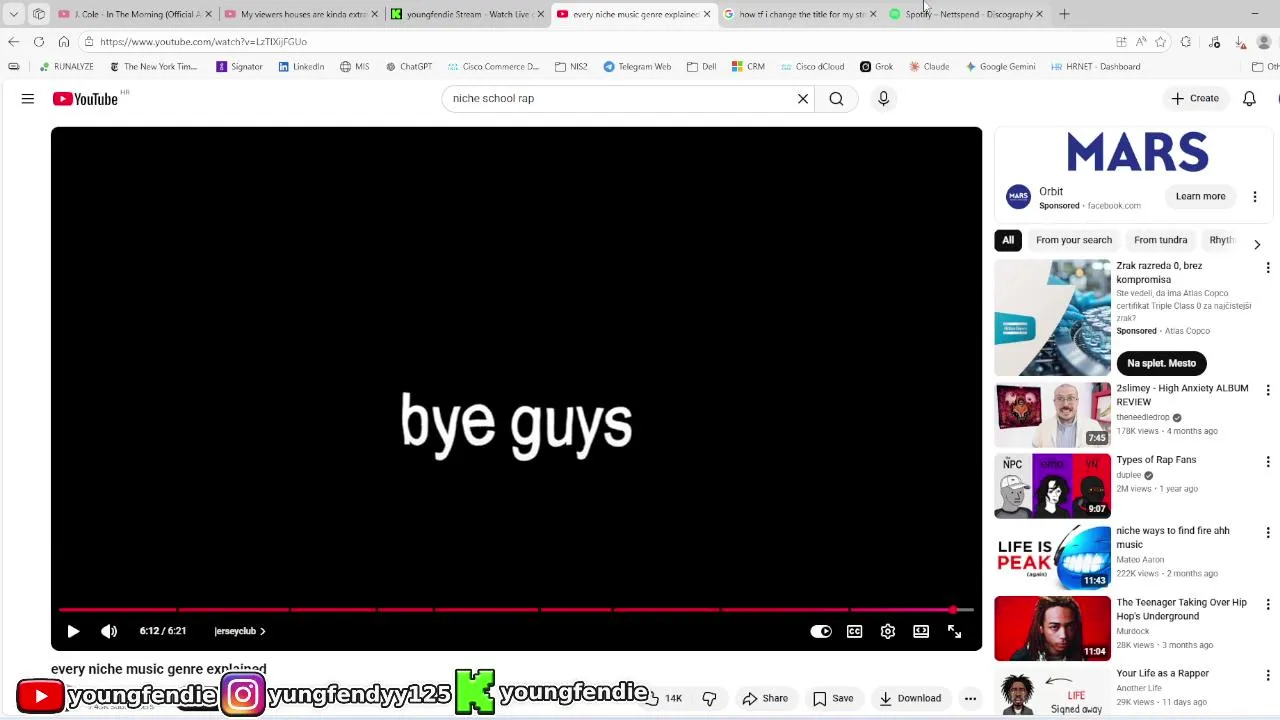Close the every niche music genre tab
Image resolution: width=1280 pixels, height=720 pixels.
click(x=707, y=14)
